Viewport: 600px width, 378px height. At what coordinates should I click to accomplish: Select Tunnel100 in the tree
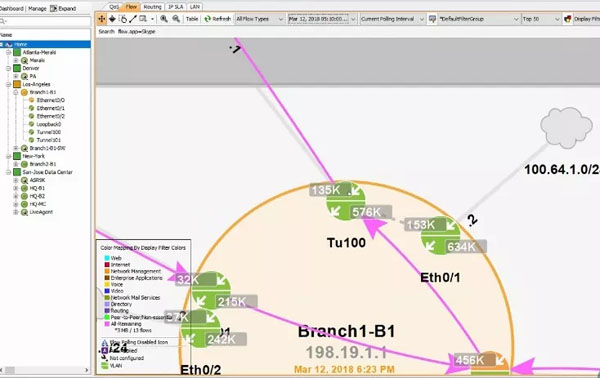(x=49, y=132)
